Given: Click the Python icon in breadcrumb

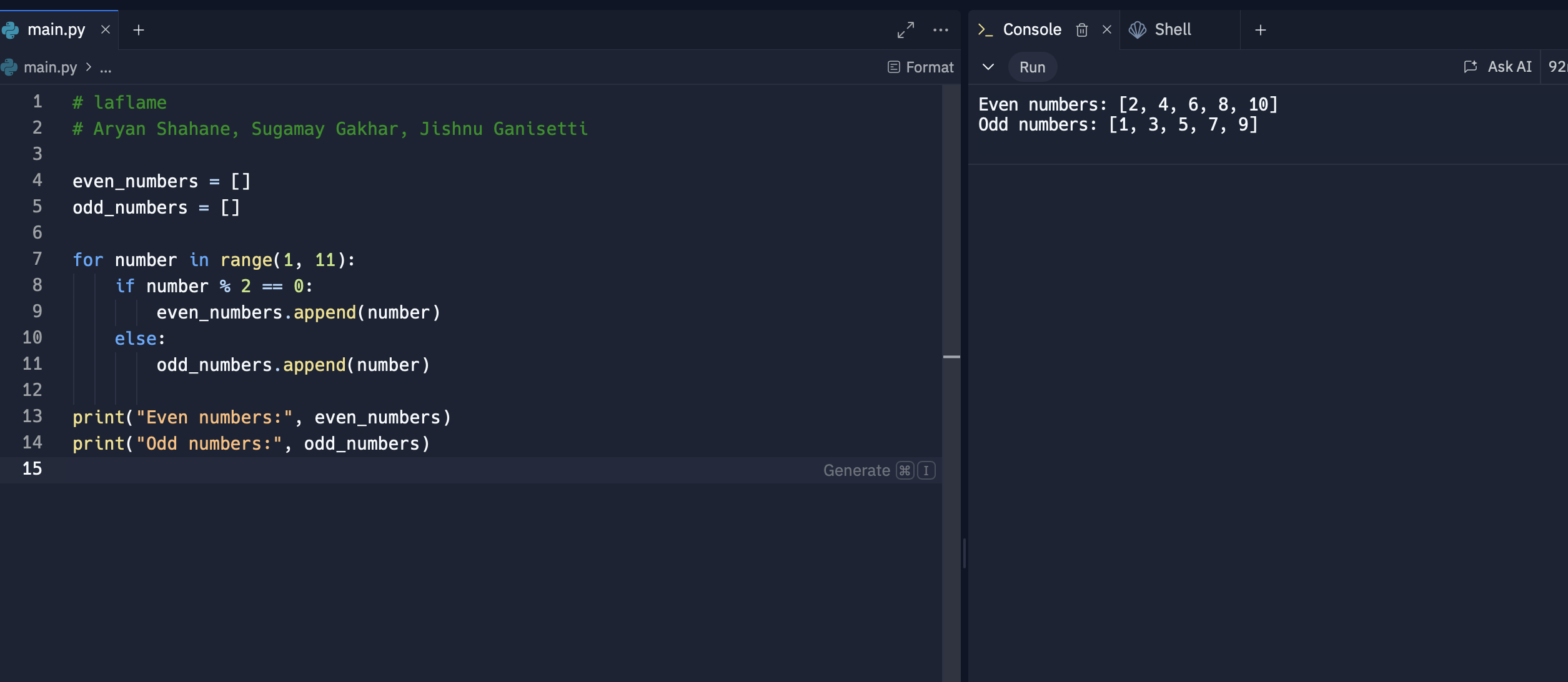Looking at the screenshot, I should pos(9,67).
